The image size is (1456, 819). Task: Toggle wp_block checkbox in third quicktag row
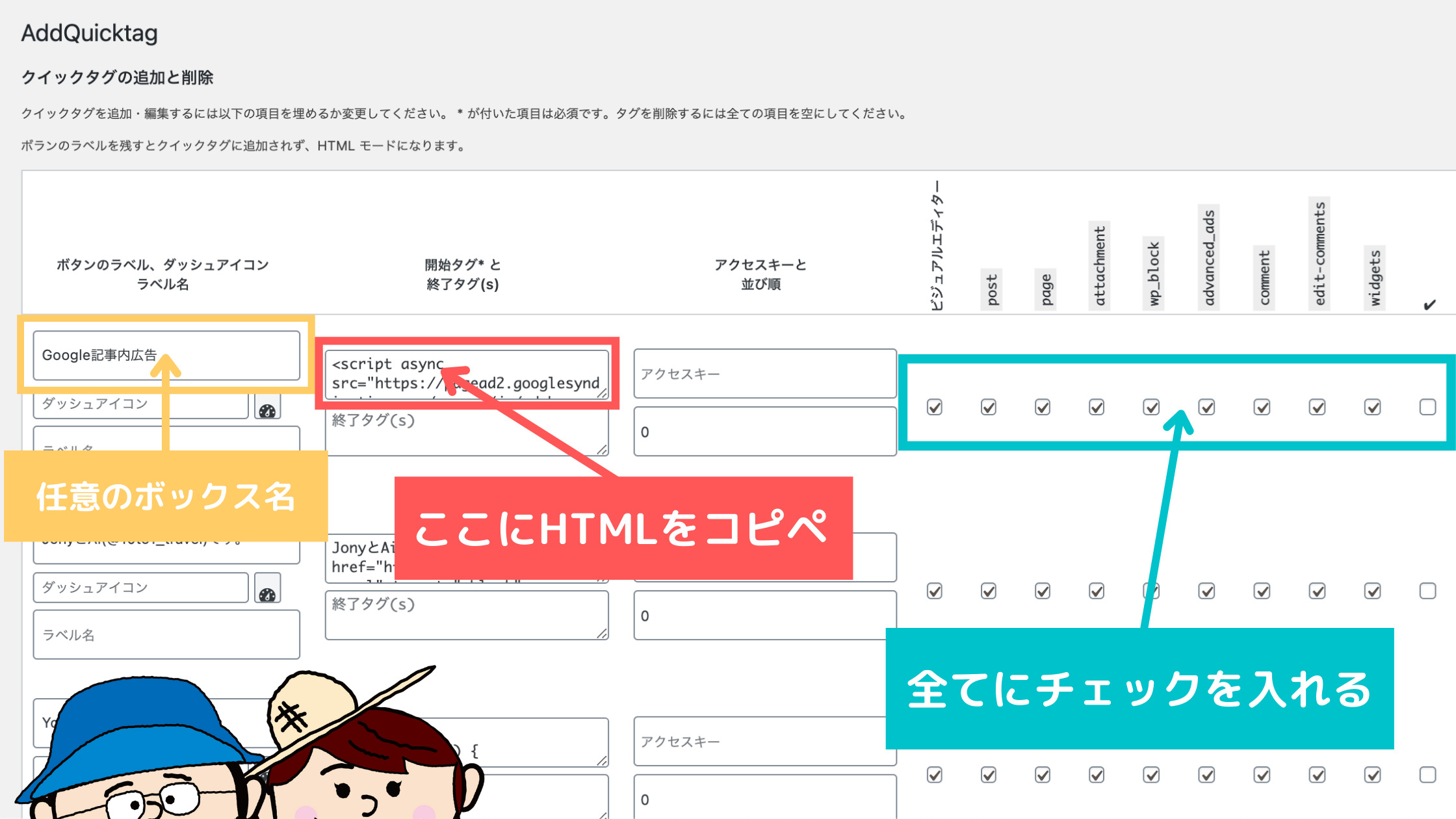[x=1151, y=775]
